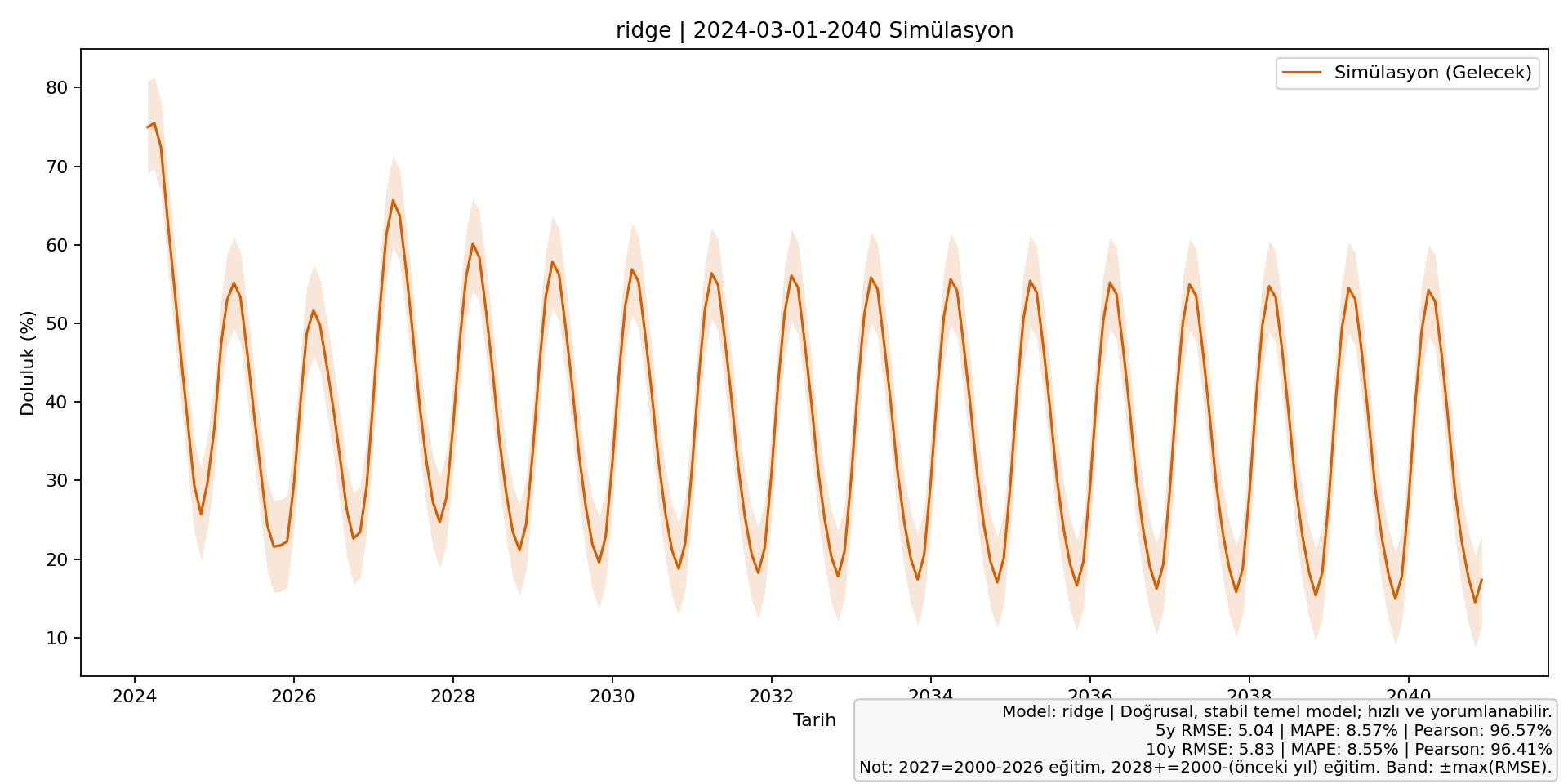
Task: Select the Tarih axis label
Action: coord(813,719)
